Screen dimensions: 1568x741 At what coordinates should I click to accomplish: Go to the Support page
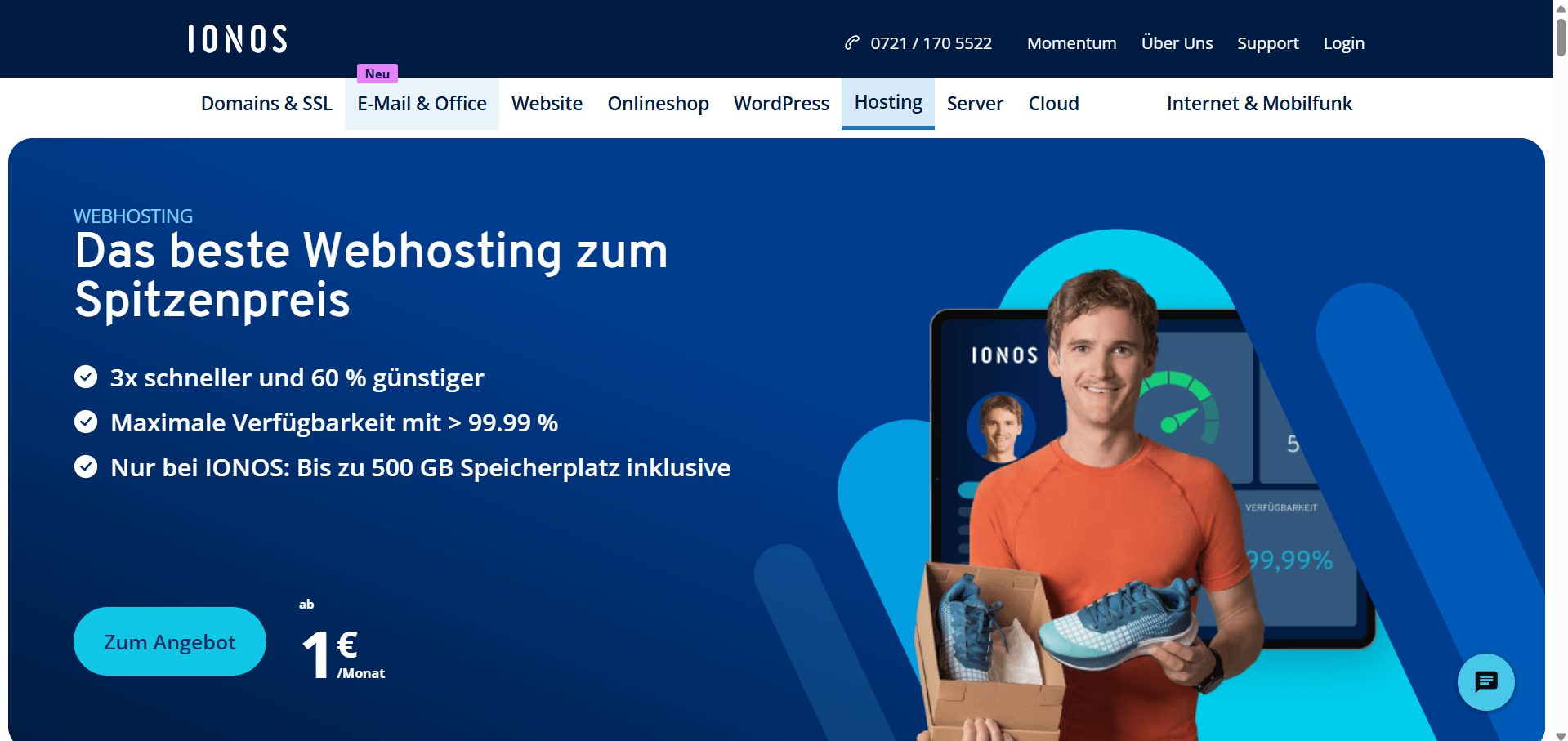pyautogui.click(x=1267, y=43)
